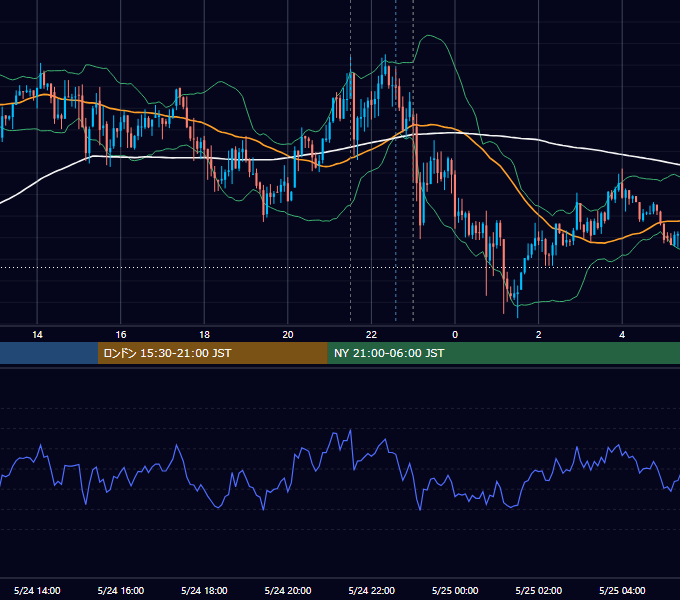The height and width of the screenshot is (600, 680).
Task: Click hour label 22 on price axis
Action: (372, 335)
